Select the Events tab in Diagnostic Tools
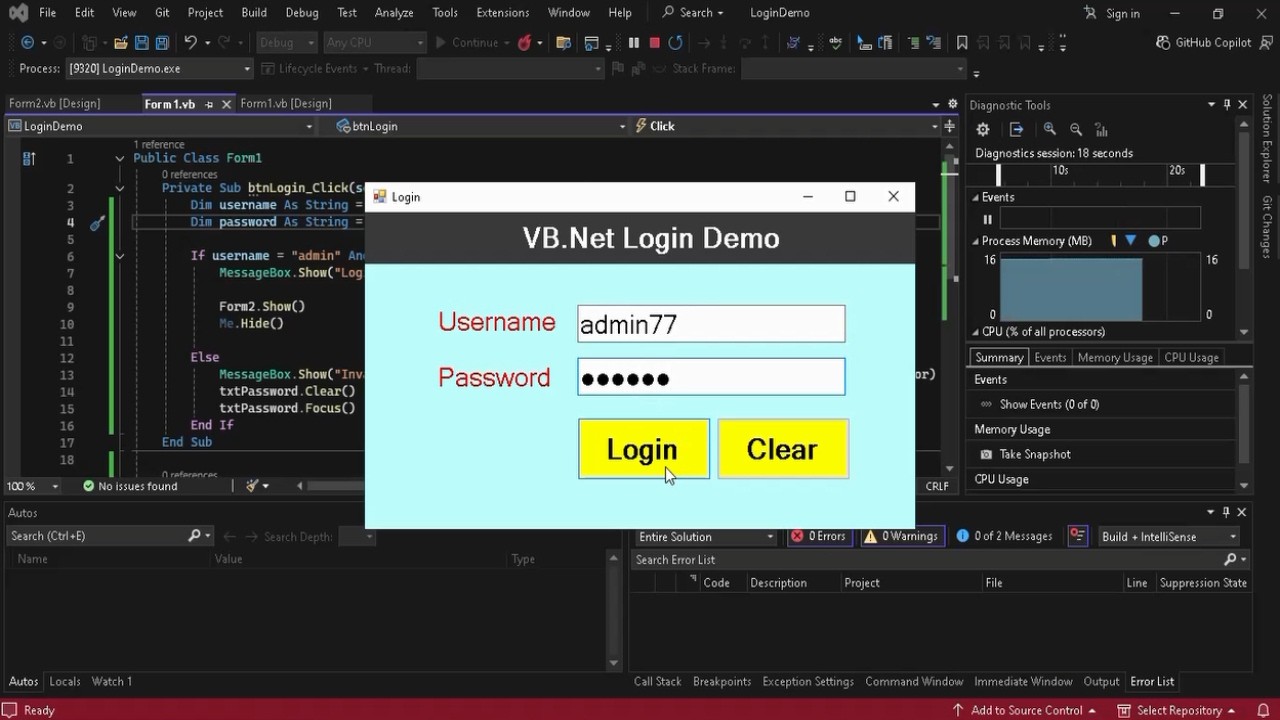The width and height of the screenshot is (1280, 720). (1050, 357)
